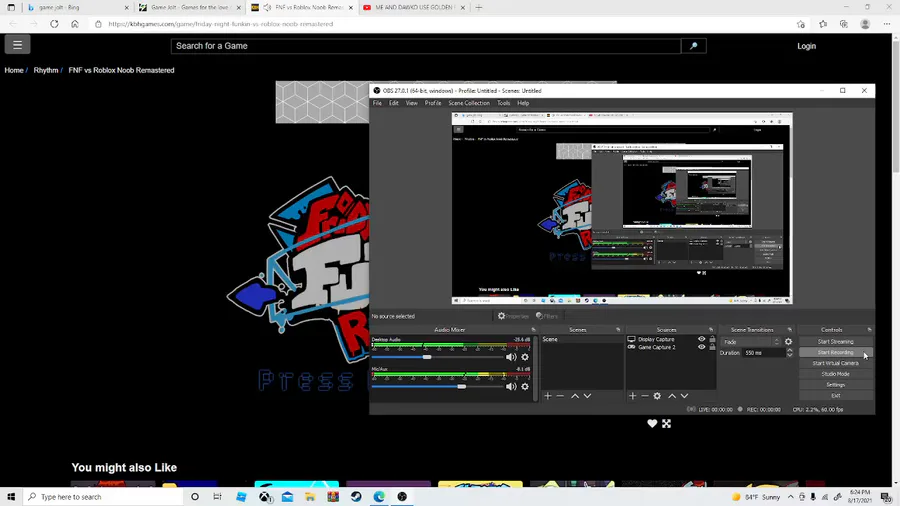Screen dimensions: 900x506
Task: Click Start Streaming button
Action: (835, 342)
